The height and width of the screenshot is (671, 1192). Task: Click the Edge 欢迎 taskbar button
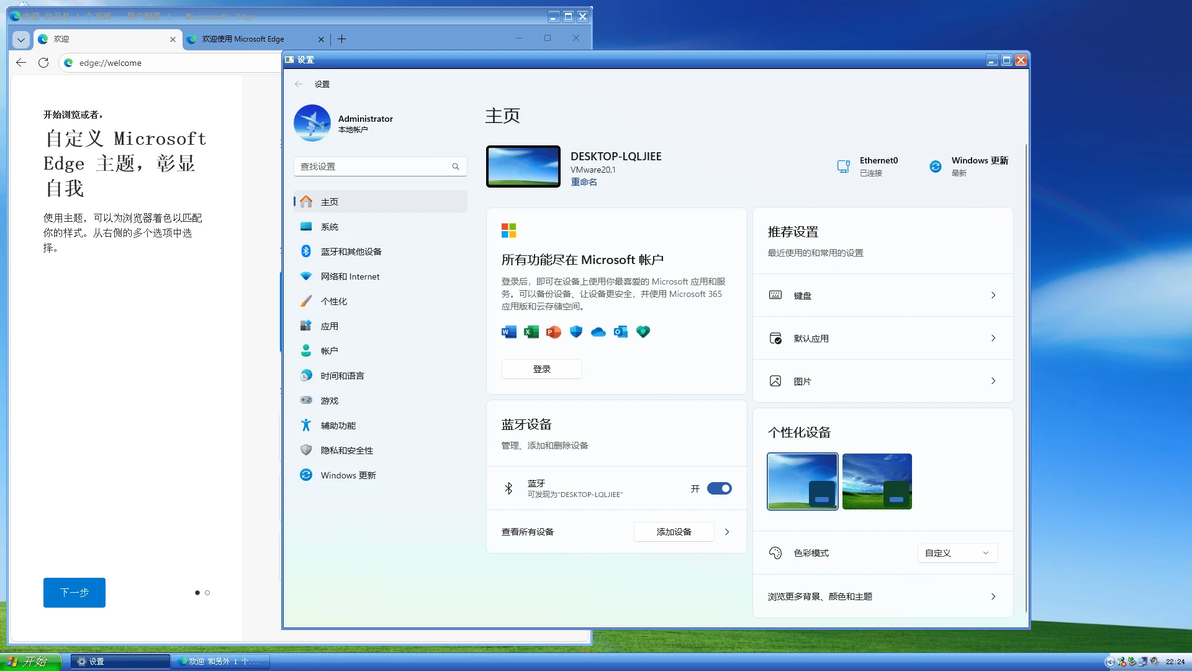click(220, 662)
